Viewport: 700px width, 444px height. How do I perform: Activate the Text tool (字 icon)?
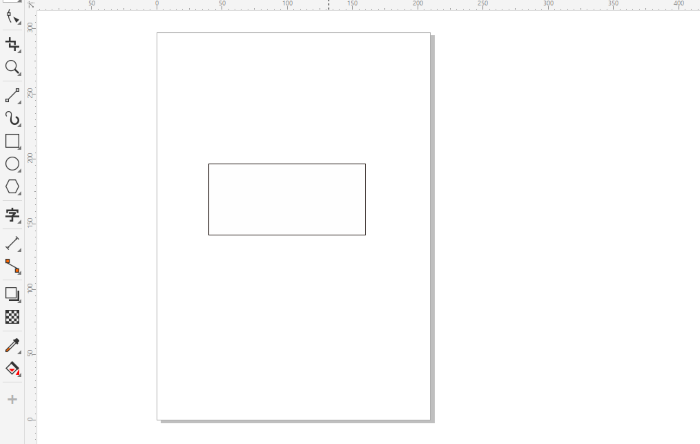(12, 216)
